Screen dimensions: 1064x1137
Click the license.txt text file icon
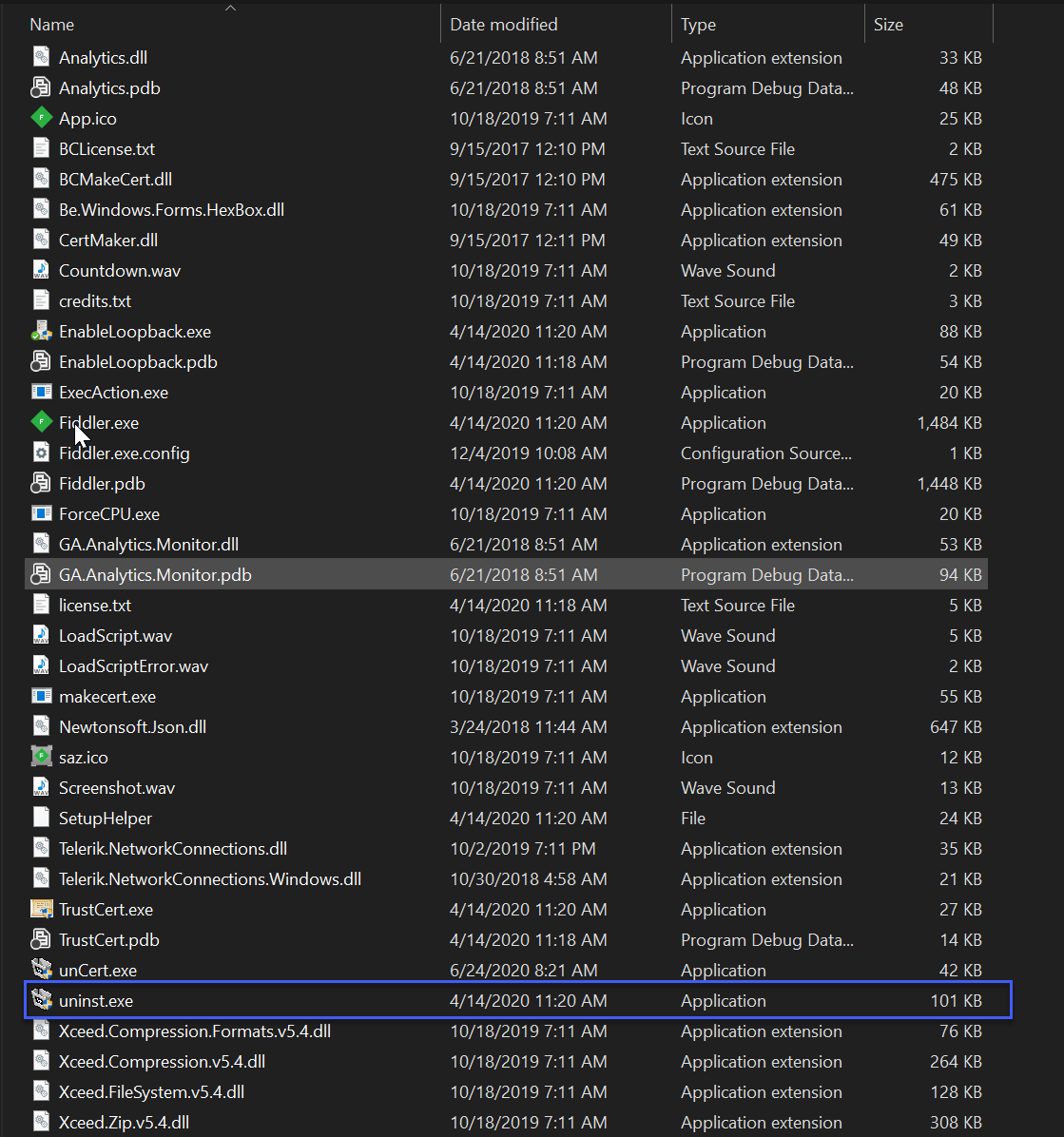(41, 605)
